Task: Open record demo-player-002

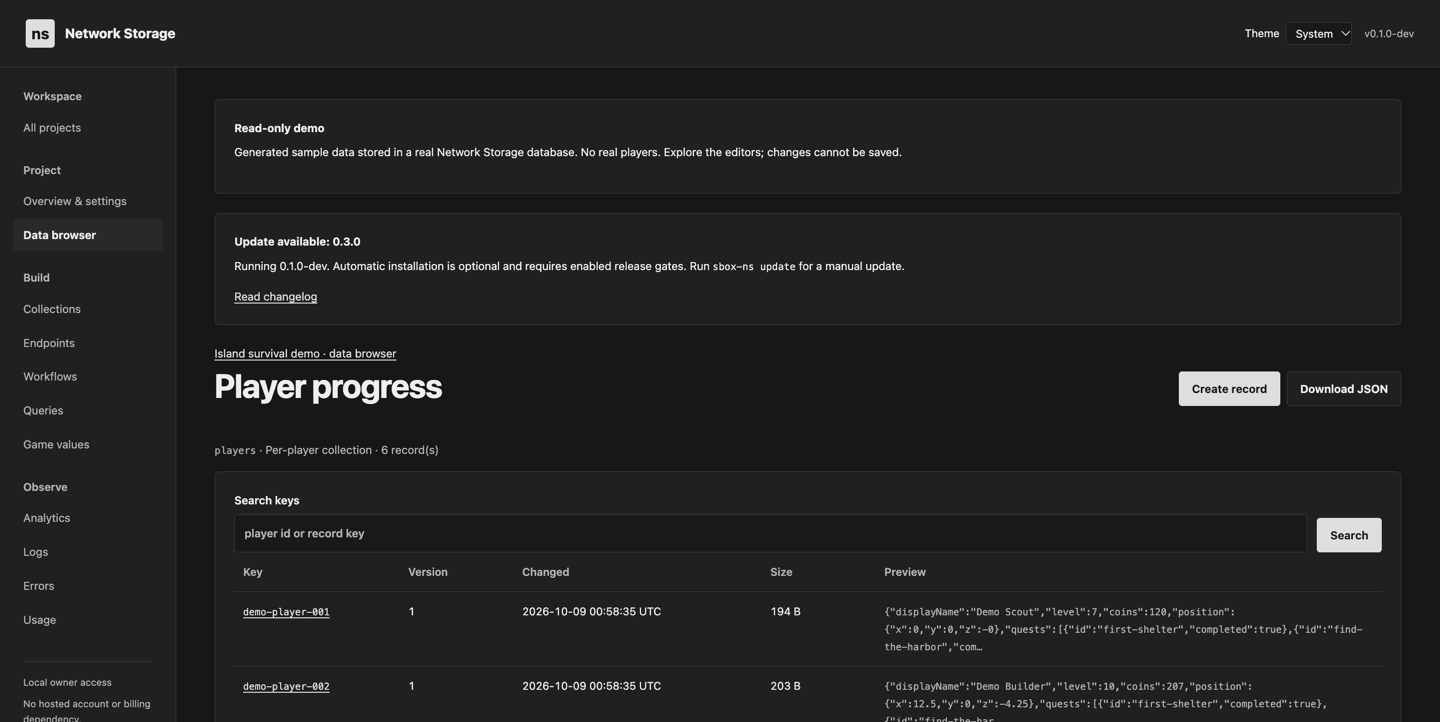Action: pyautogui.click(x=286, y=687)
